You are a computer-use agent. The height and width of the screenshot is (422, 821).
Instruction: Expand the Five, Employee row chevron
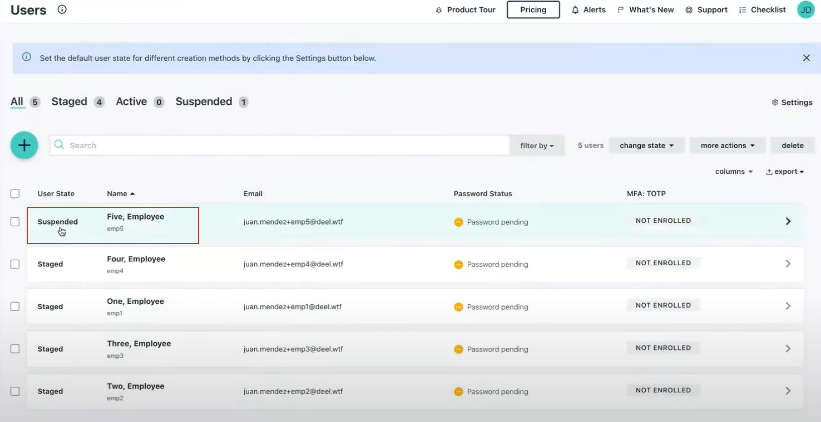[788, 221]
